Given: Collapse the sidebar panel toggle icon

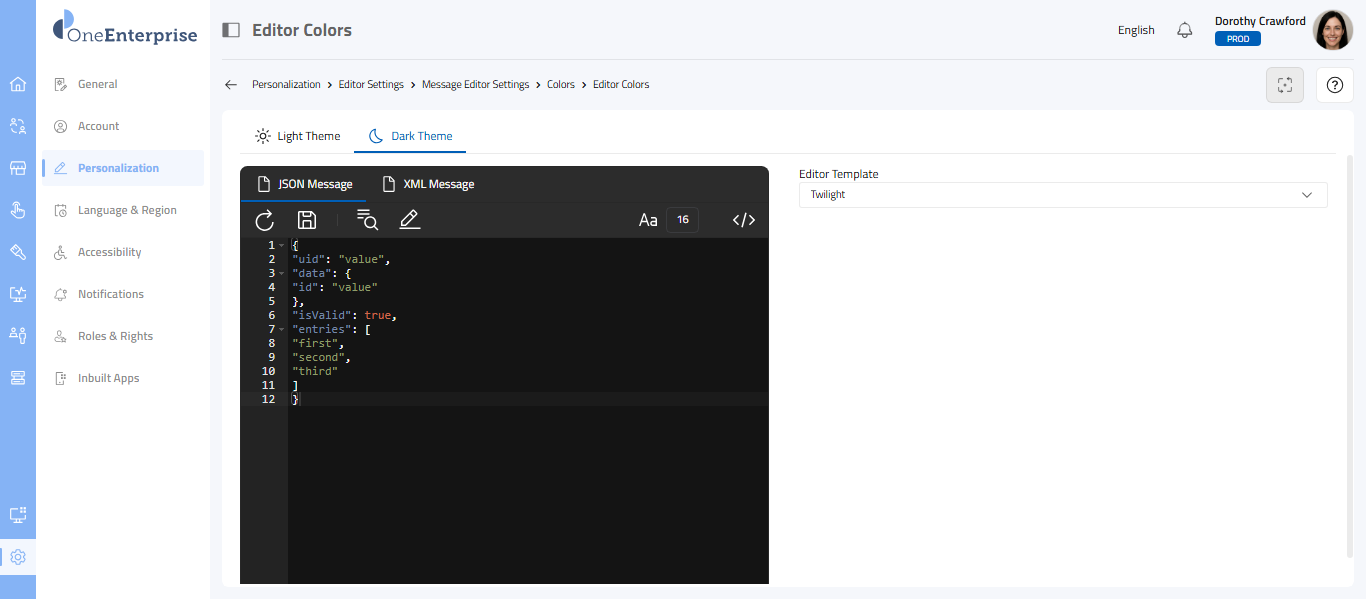Looking at the screenshot, I should tap(231, 30).
